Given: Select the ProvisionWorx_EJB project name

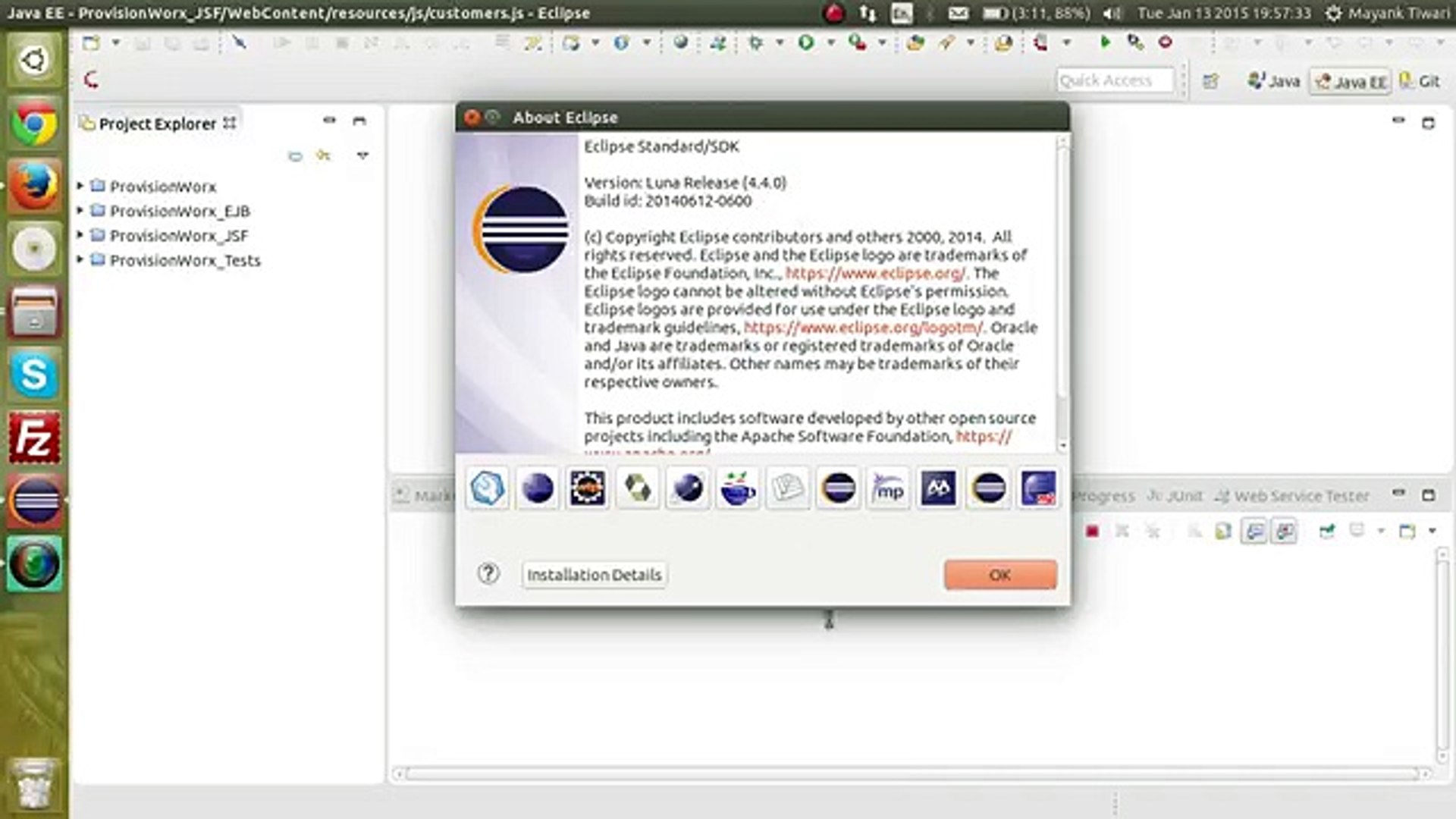Looking at the screenshot, I should tap(180, 211).
